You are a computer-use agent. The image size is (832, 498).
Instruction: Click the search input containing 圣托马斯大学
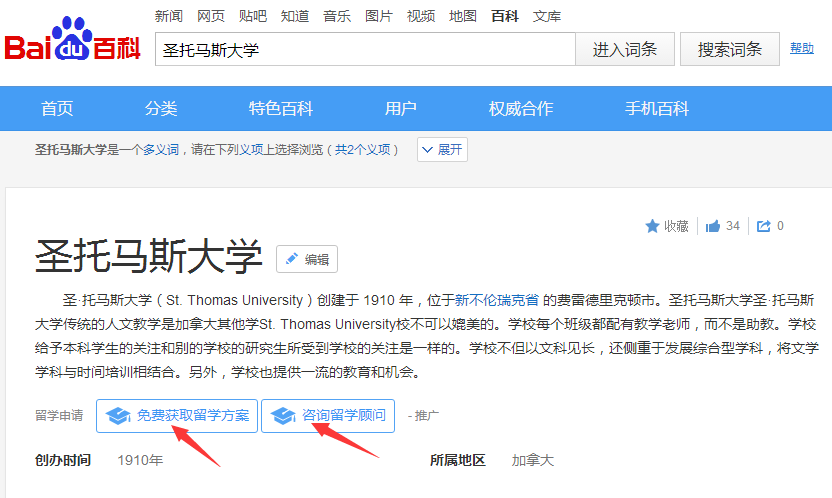(365, 49)
